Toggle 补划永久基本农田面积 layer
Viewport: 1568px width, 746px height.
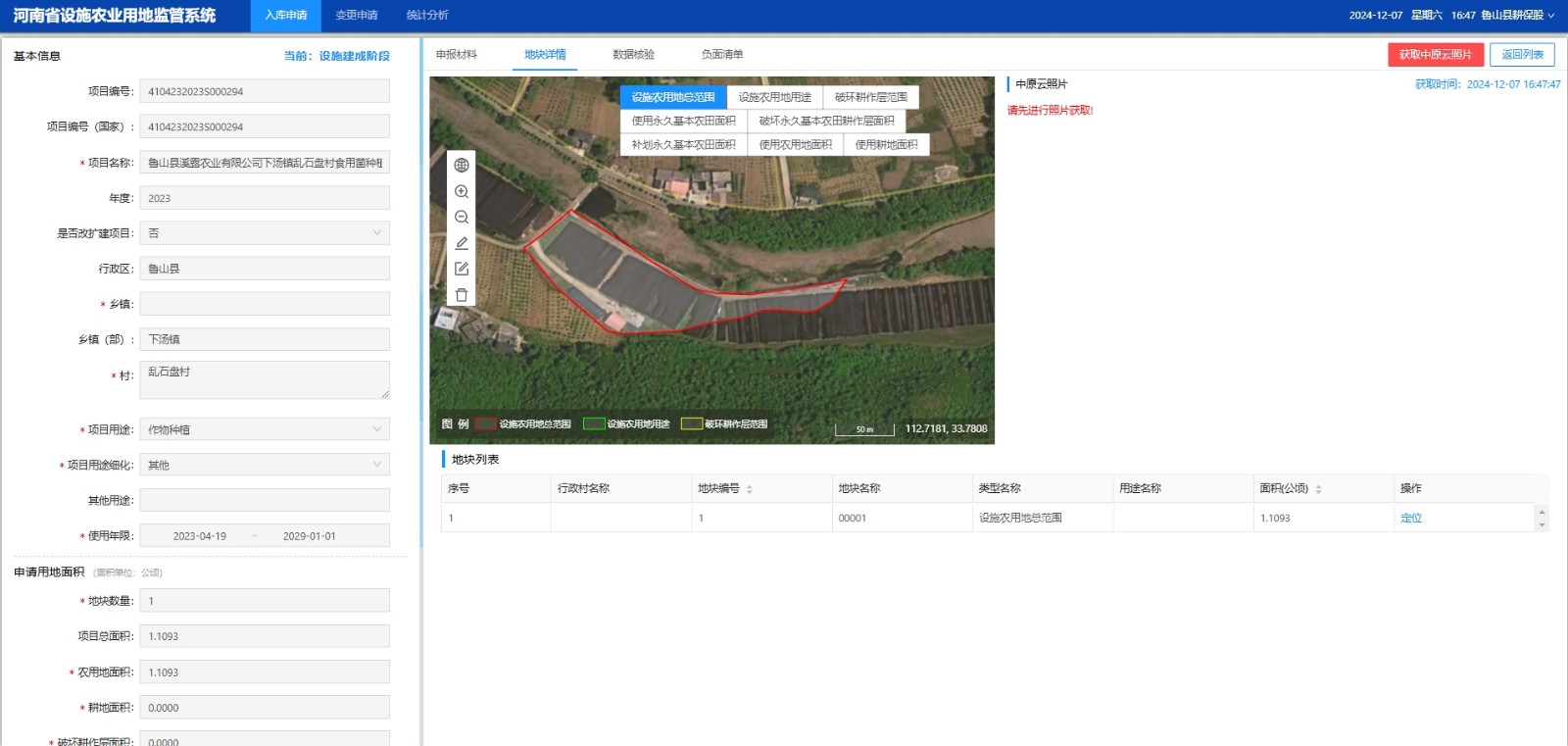point(684,144)
